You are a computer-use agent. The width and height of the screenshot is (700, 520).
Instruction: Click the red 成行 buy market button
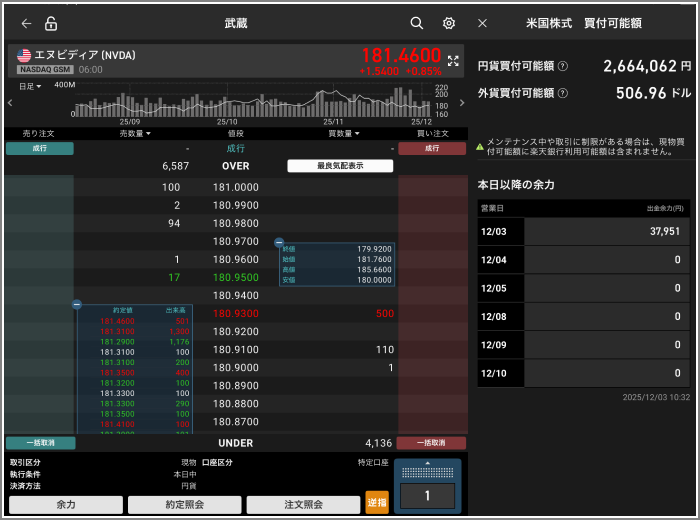tap(432, 148)
